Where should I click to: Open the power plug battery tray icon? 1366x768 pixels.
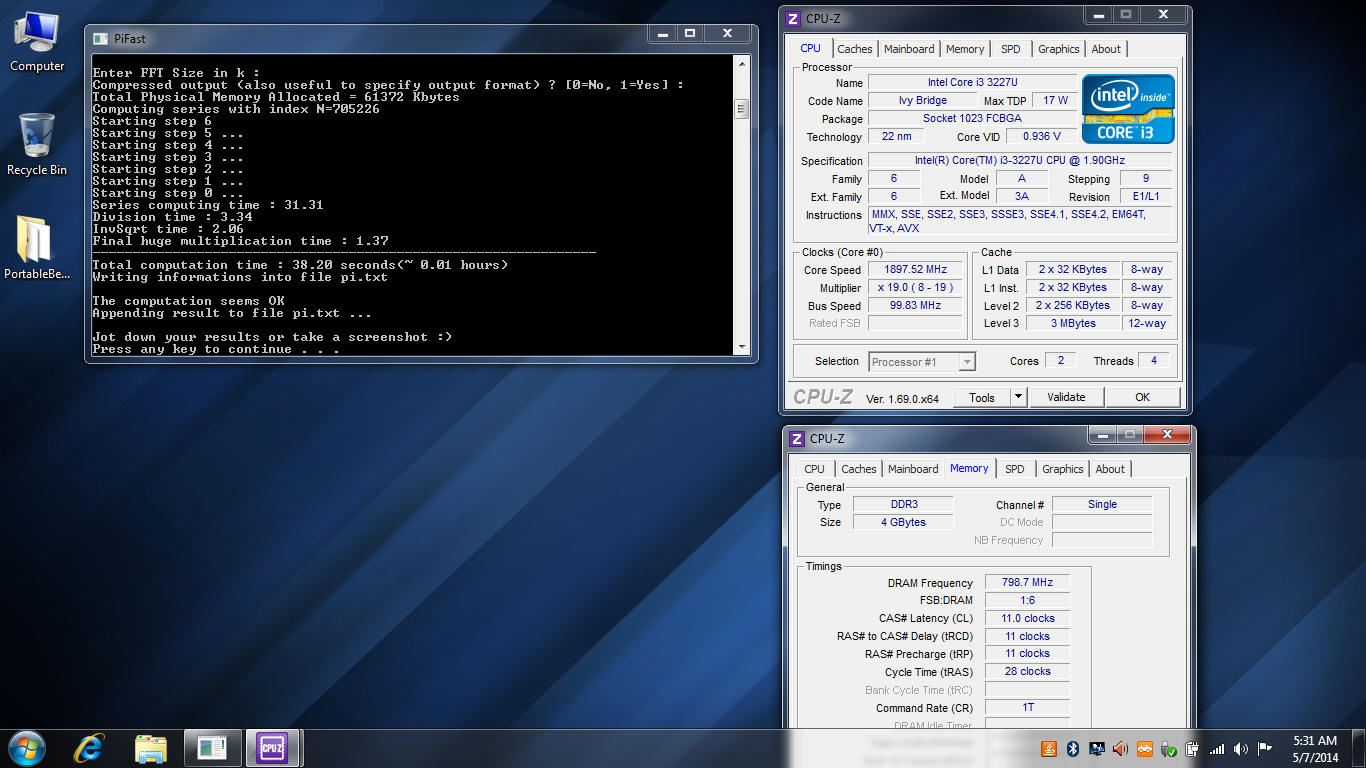pyautogui.click(x=1192, y=748)
